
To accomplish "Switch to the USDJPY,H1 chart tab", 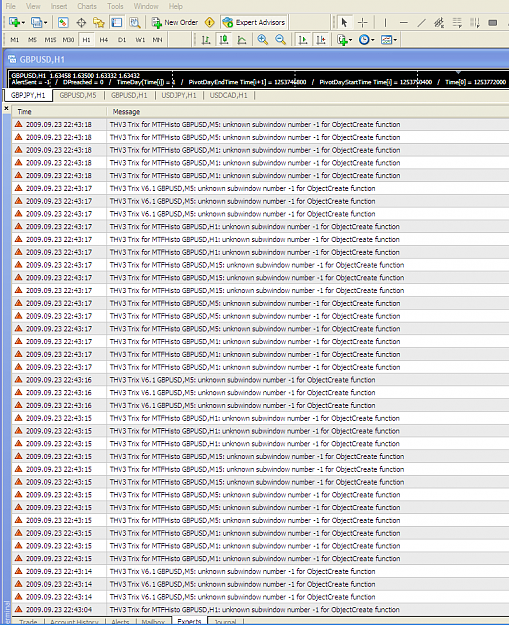I will pos(179,95).
